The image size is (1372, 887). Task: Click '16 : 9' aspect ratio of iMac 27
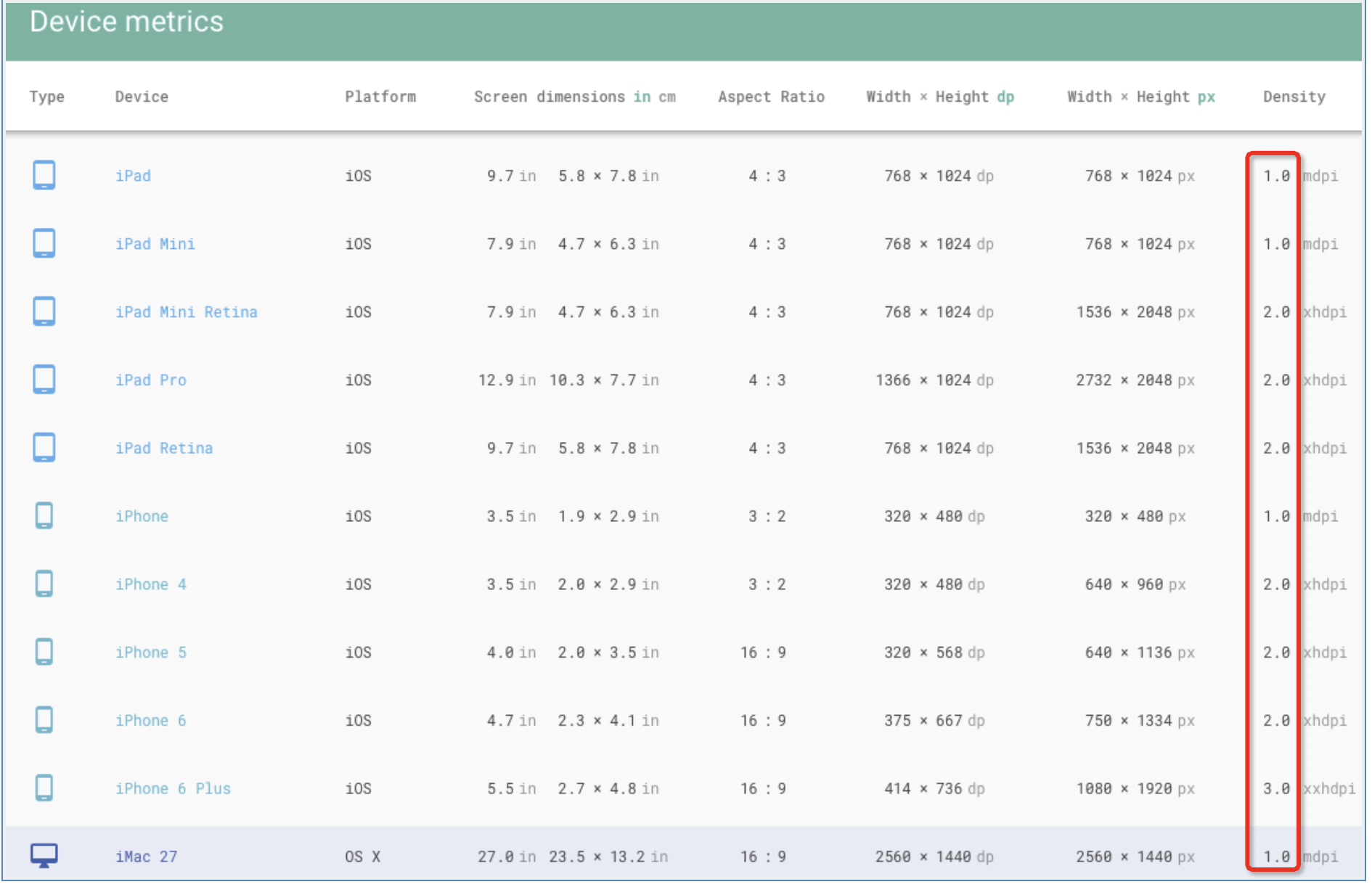(x=763, y=857)
